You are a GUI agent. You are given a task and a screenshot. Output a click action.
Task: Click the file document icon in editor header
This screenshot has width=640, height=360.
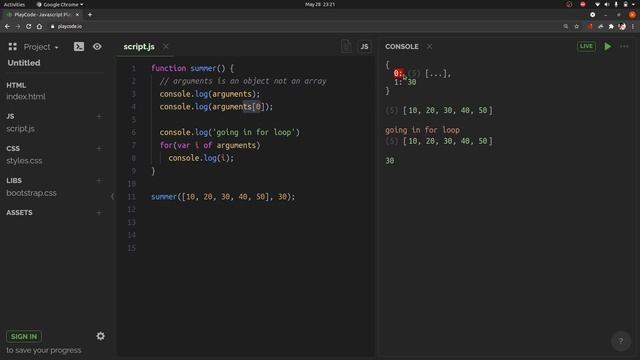pyautogui.click(x=346, y=47)
